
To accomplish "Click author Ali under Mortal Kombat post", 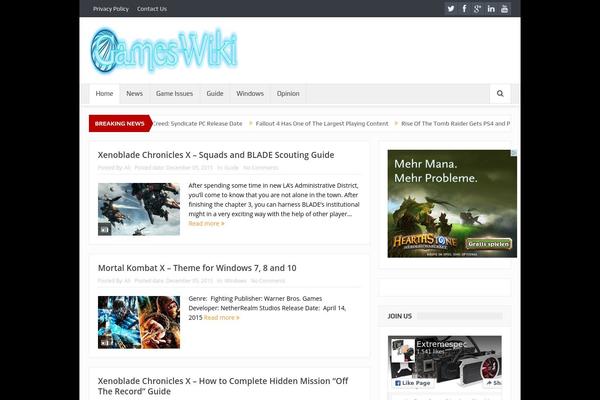I will click(127, 281).
